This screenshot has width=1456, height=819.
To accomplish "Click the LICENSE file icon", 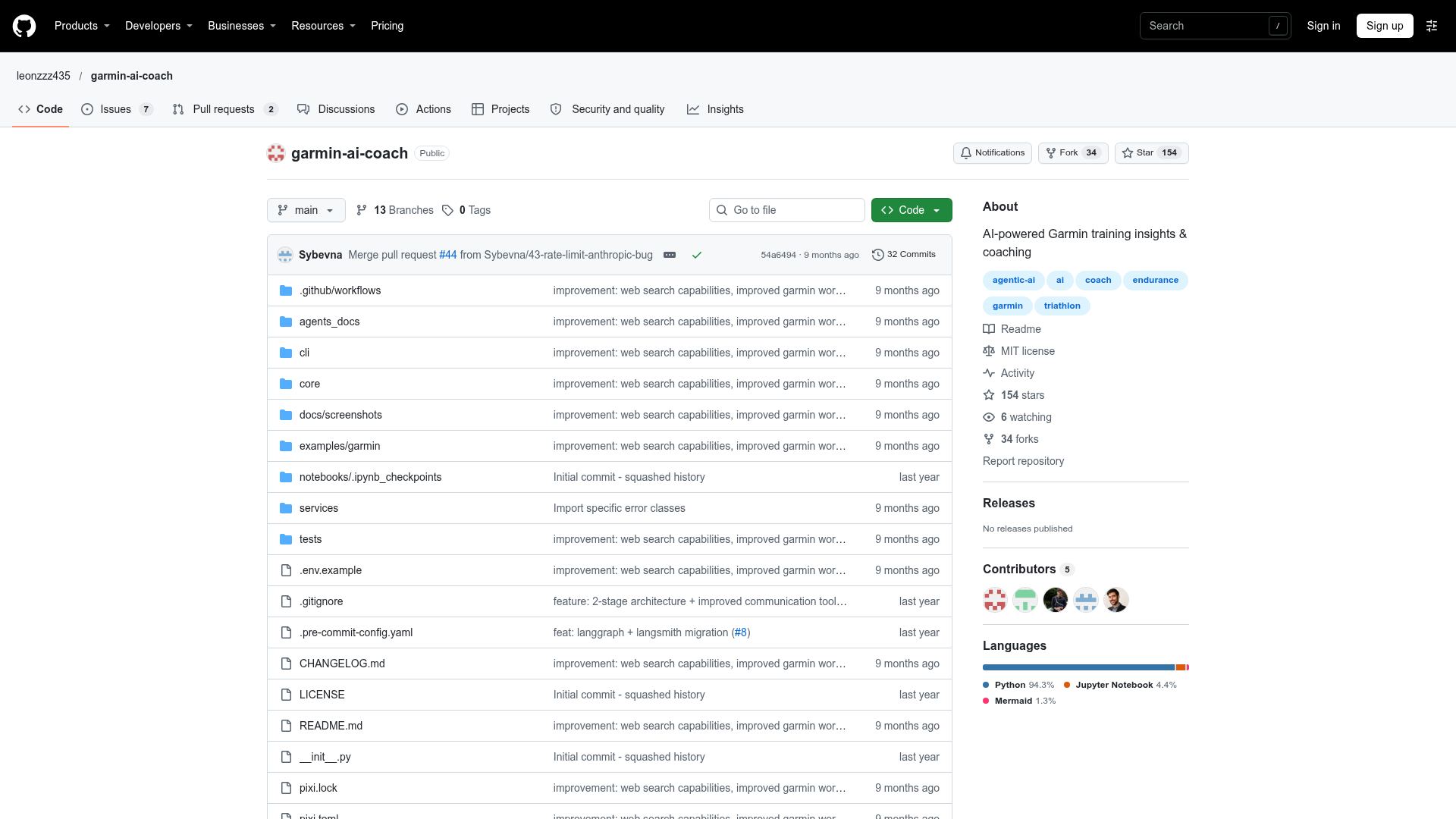I will [286, 695].
